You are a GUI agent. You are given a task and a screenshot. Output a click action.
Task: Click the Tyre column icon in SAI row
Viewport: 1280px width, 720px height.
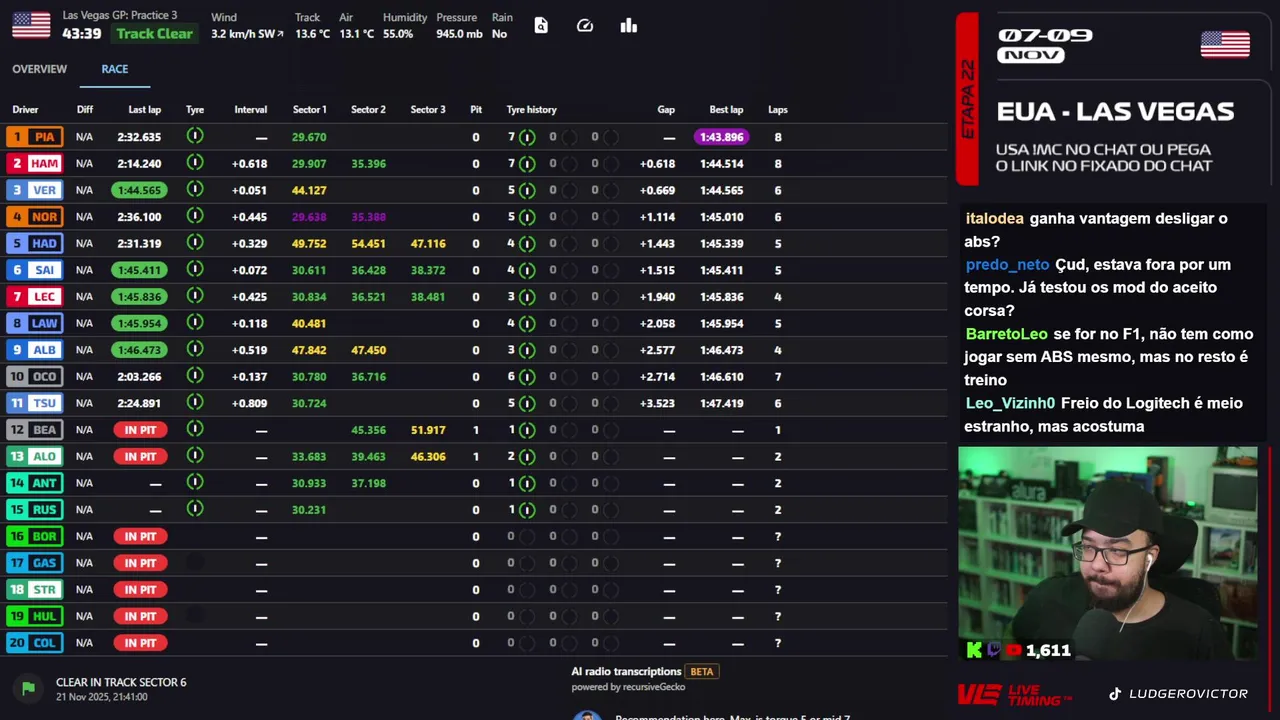(195, 269)
